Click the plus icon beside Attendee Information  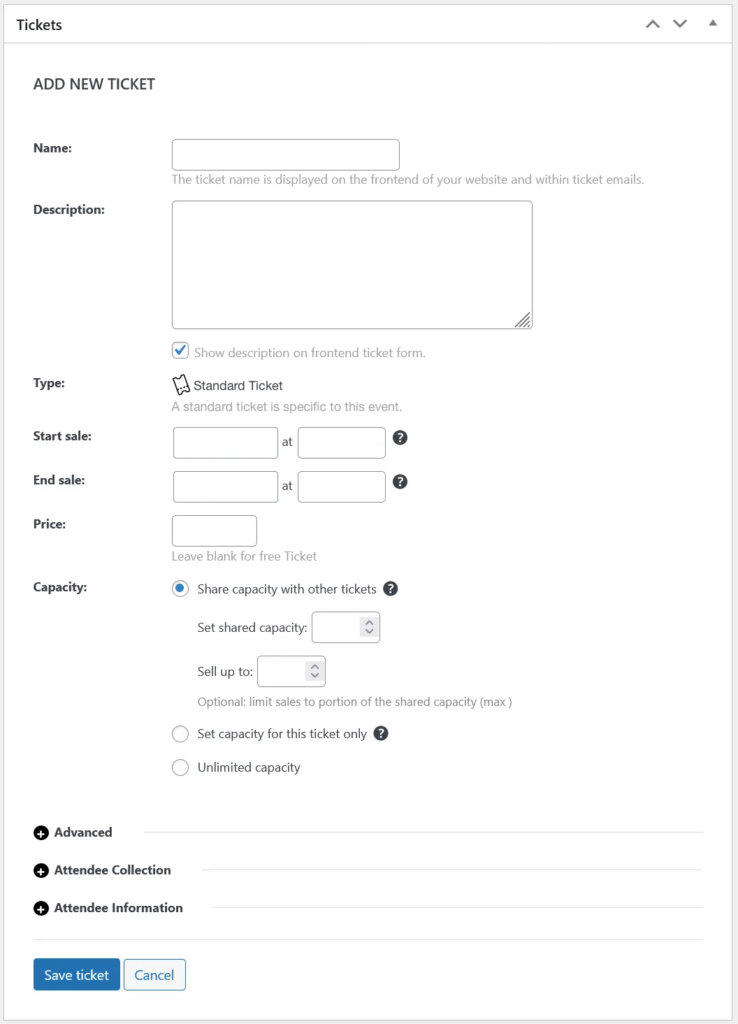coord(41,908)
